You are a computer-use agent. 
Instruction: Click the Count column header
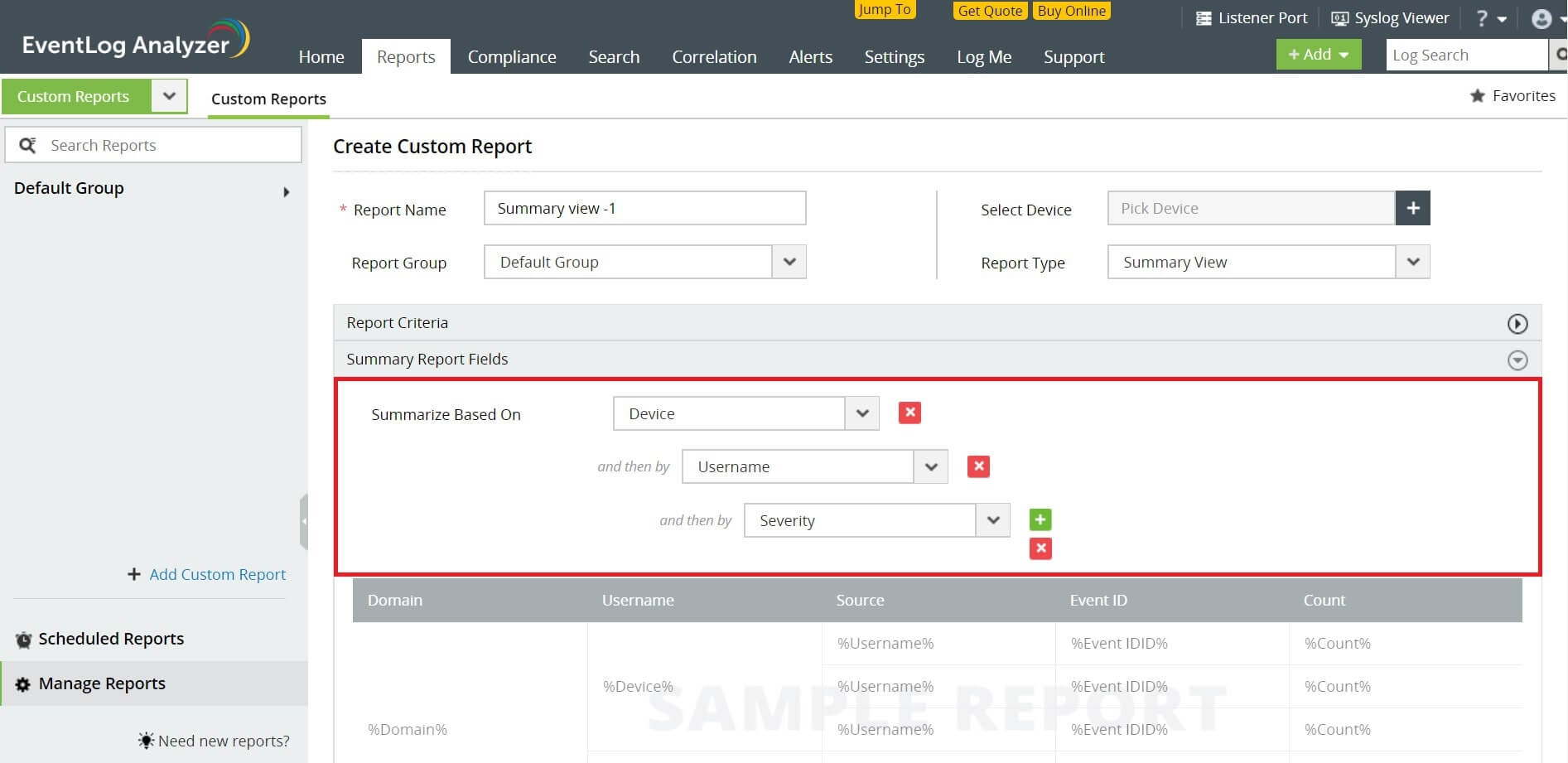(x=1324, y=600)
